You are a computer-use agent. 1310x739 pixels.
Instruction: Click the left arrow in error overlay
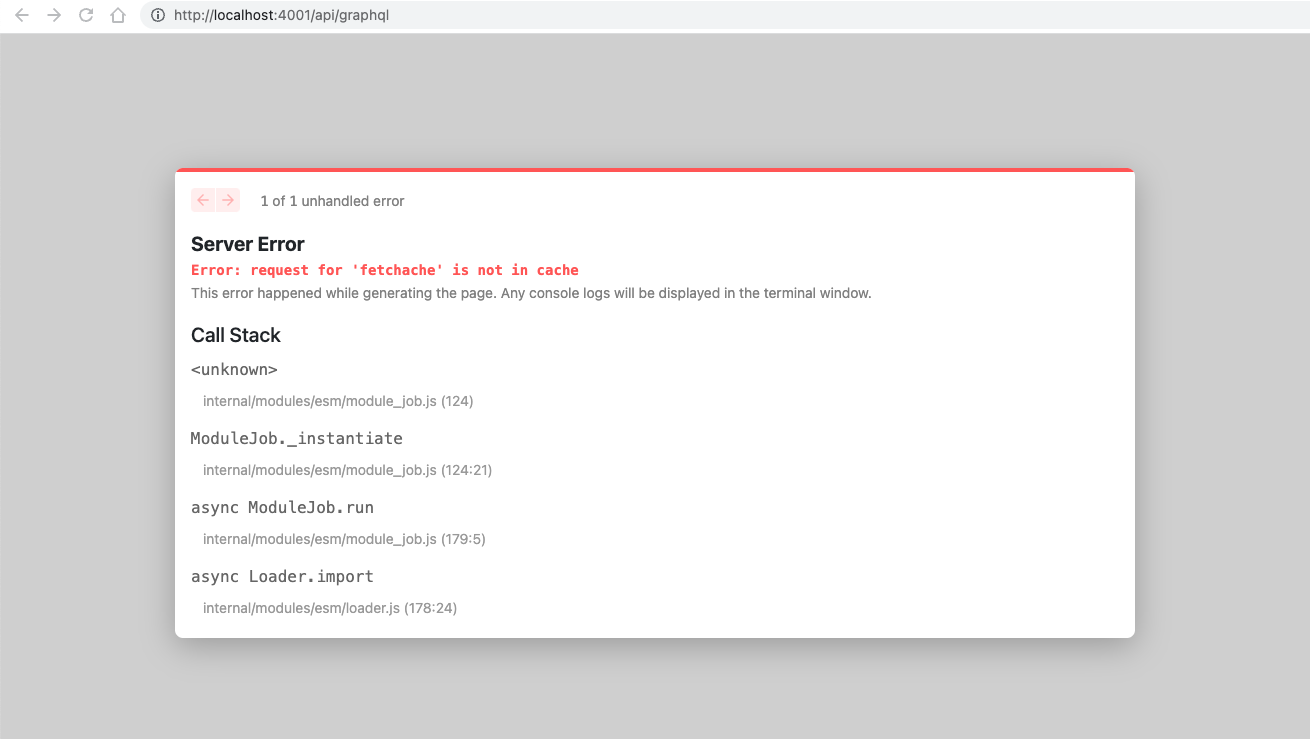[203, 200]
